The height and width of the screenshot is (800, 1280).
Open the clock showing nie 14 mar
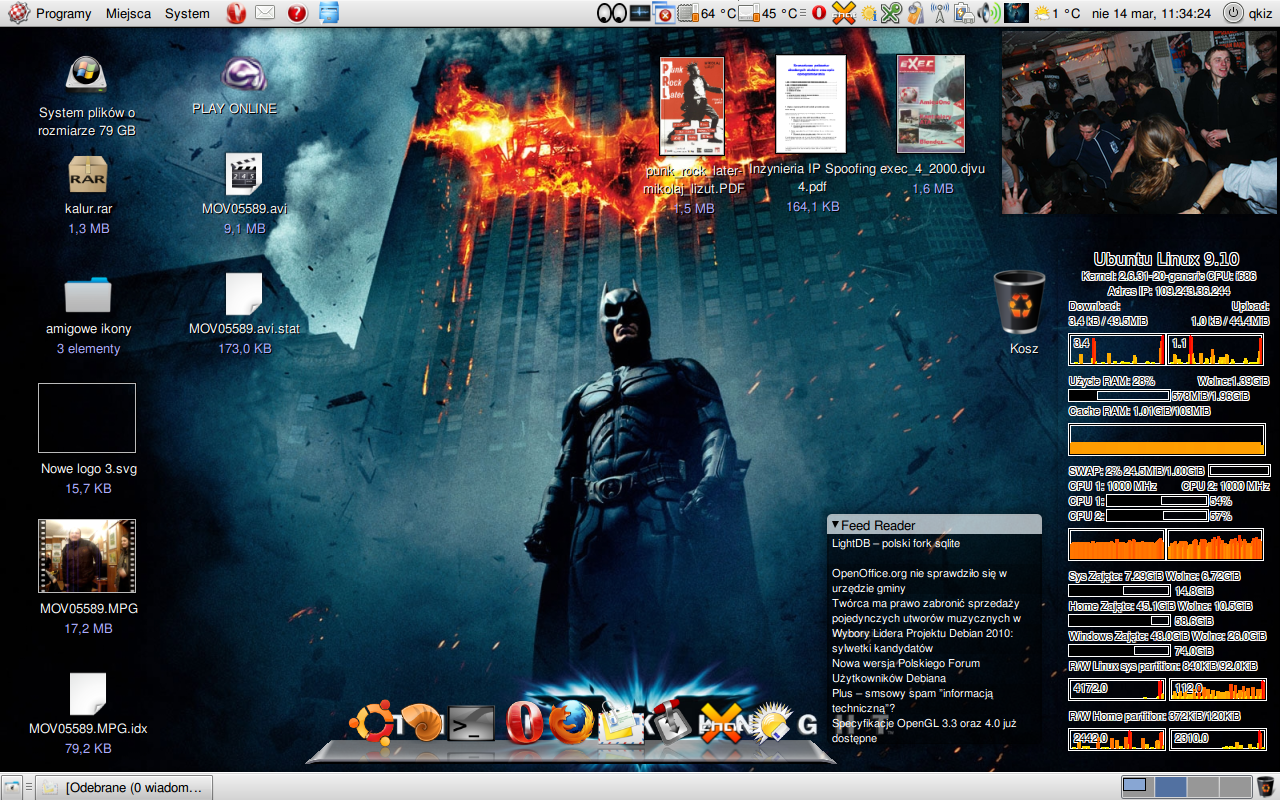pos(1151,13)
